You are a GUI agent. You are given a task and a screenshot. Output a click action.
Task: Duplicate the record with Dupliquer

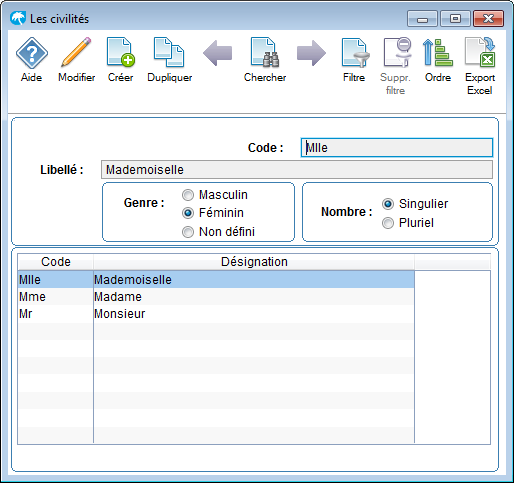pos(169,52)
